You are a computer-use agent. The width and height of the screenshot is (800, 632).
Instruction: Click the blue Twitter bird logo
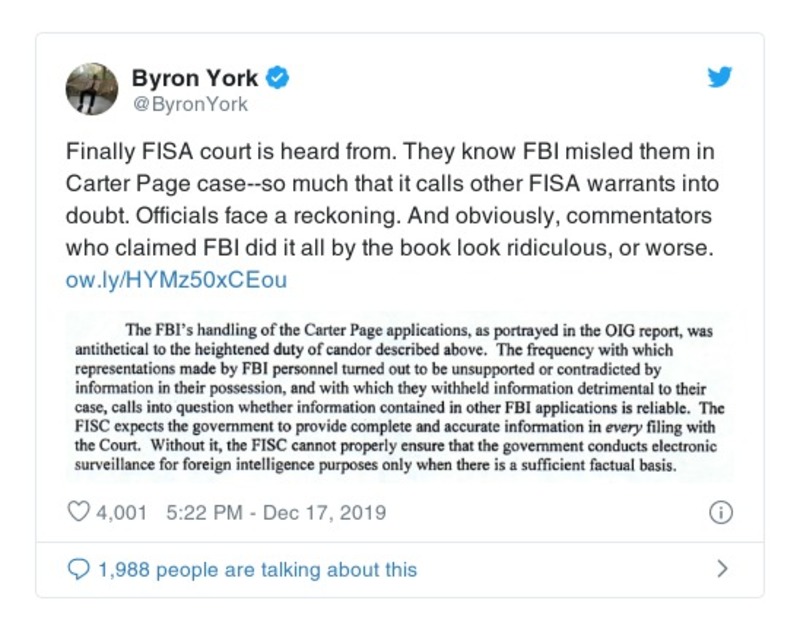(x=720, y=77)
